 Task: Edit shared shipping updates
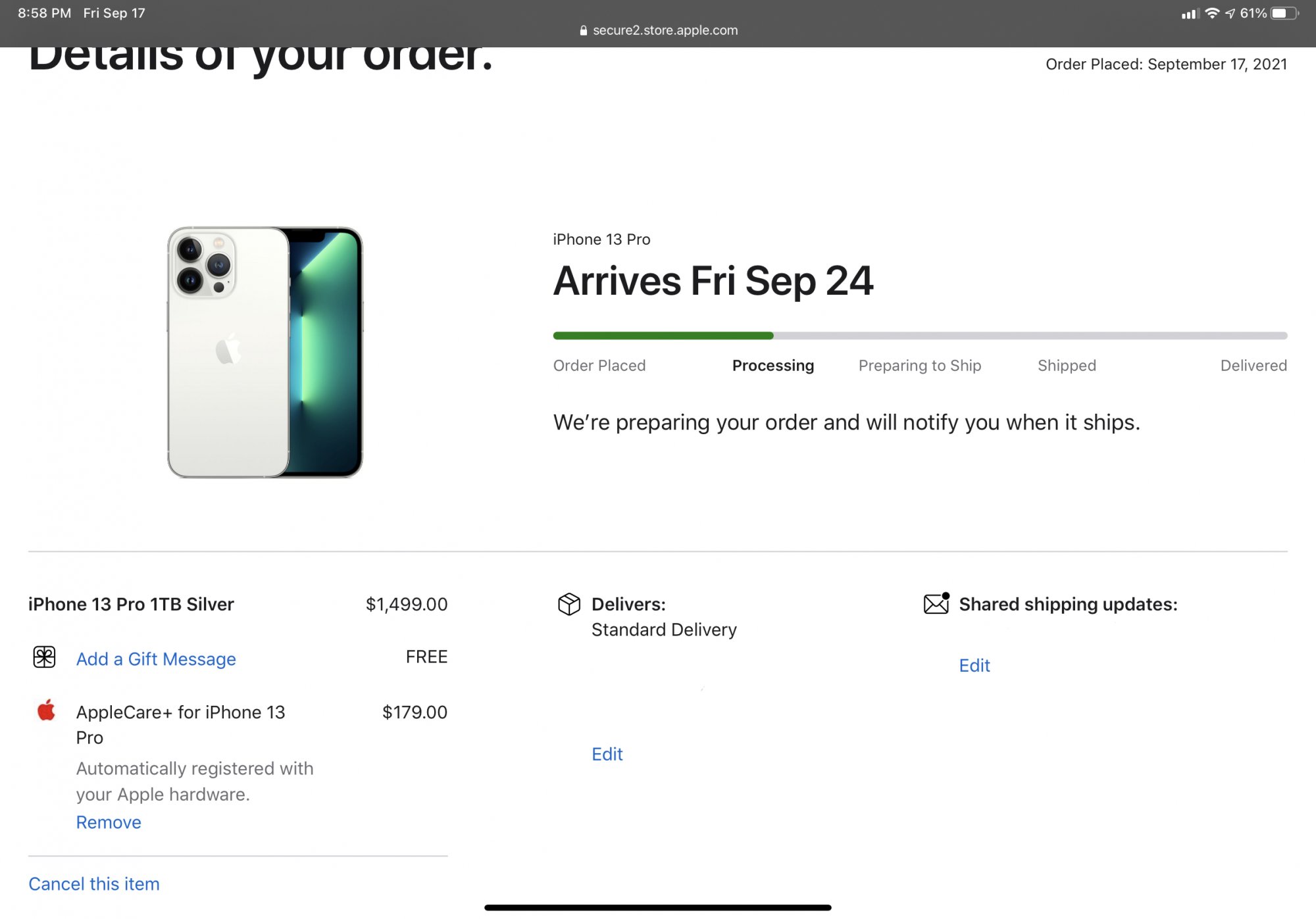click(x=974, y=666)
